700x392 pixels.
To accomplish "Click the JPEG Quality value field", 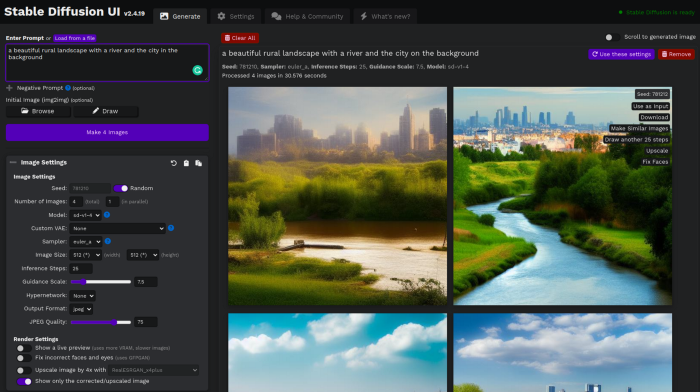I will pos(146,322).
